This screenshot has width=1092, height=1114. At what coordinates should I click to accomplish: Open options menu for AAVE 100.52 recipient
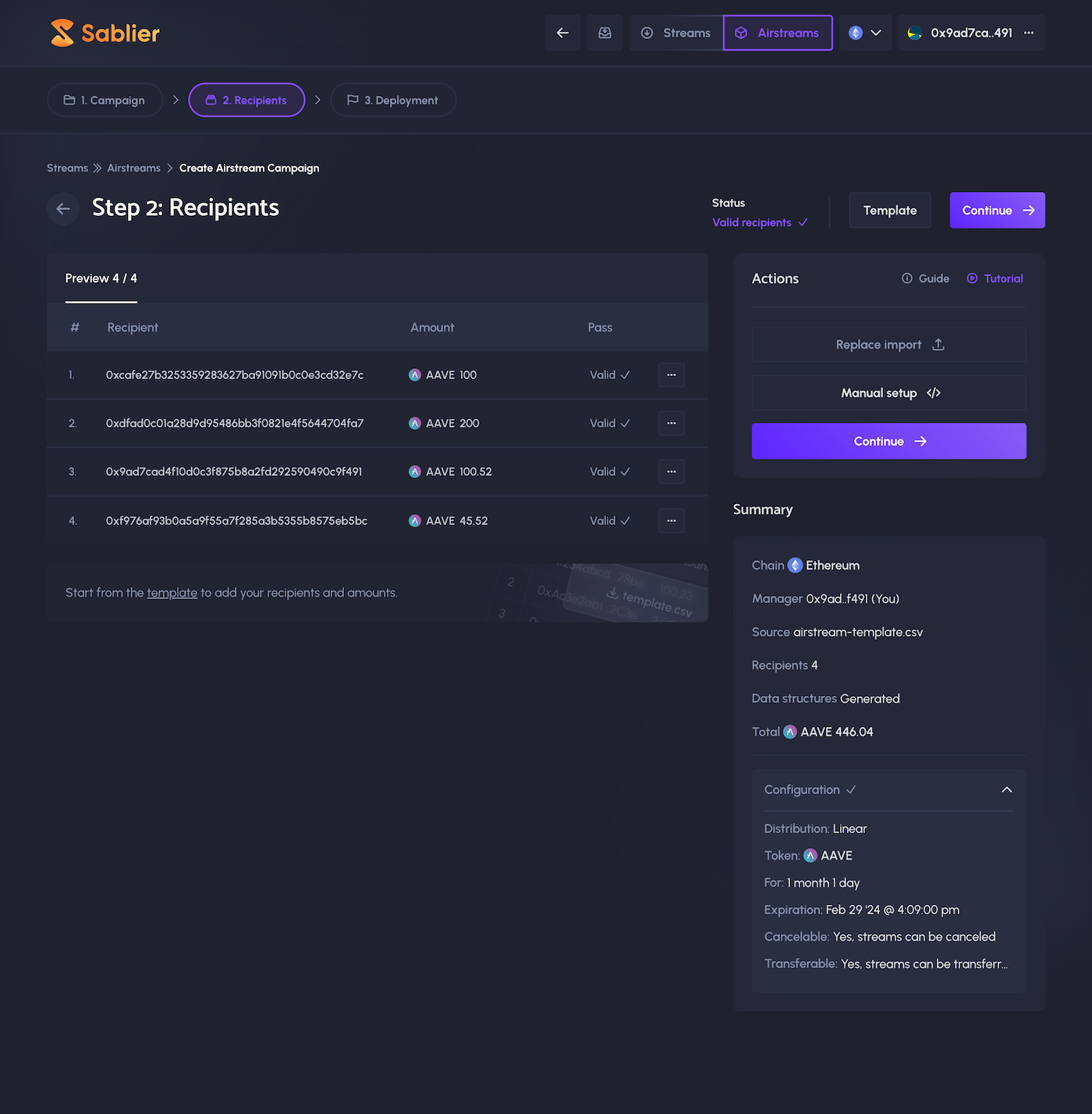pos(671,472)
